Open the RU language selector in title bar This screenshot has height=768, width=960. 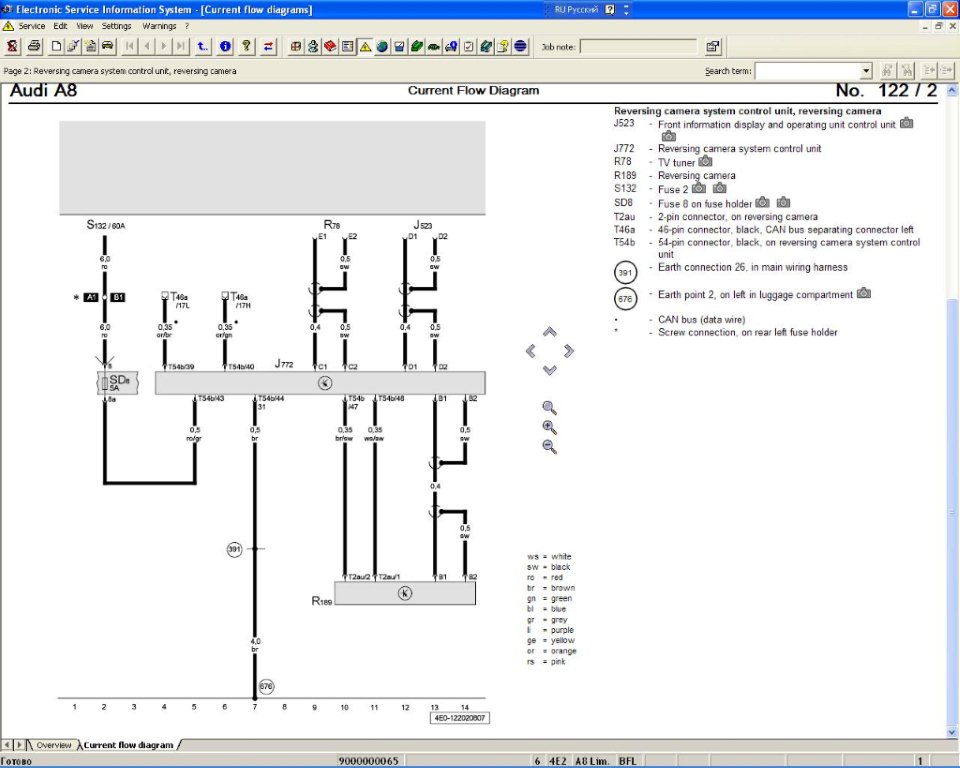626,9
